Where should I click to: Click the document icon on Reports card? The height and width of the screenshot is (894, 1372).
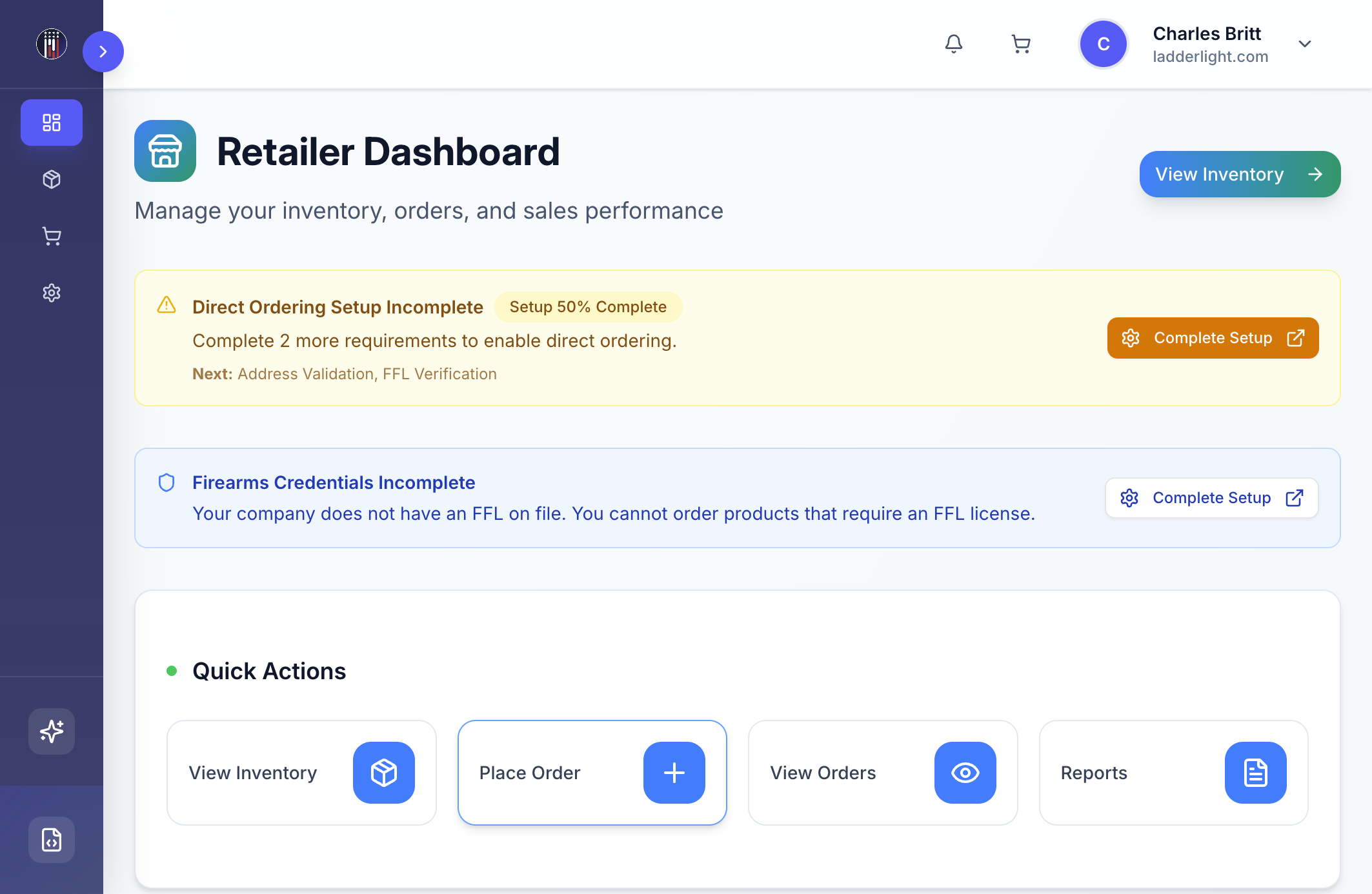point(1256,773)
